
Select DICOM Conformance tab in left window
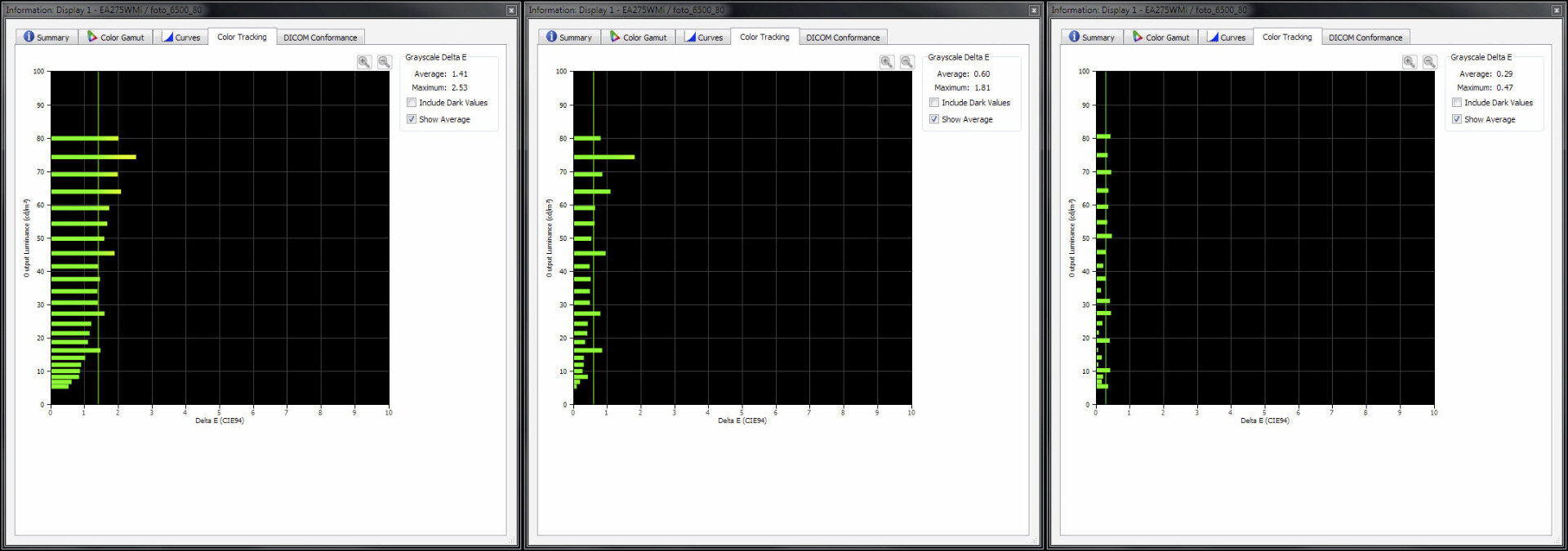coord(320,38)
